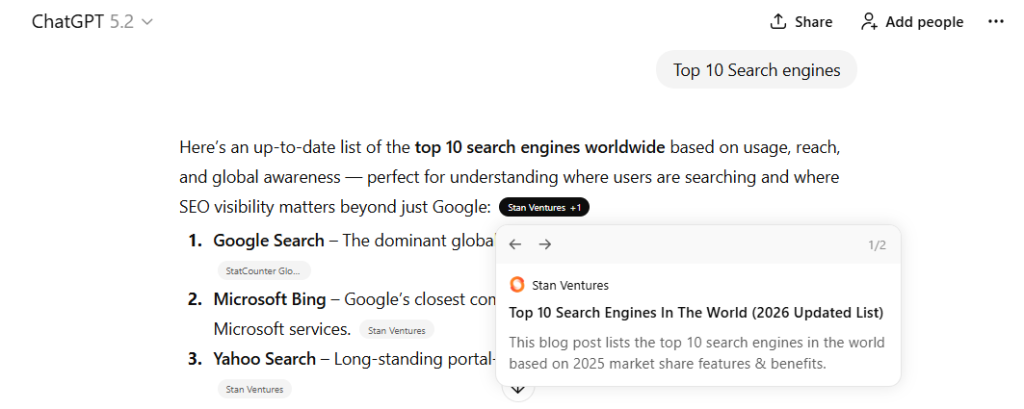Open the ChatGPT 5.2 model selector dropdown
Screen dimensions: 1024x409
[x=92, y=21]
